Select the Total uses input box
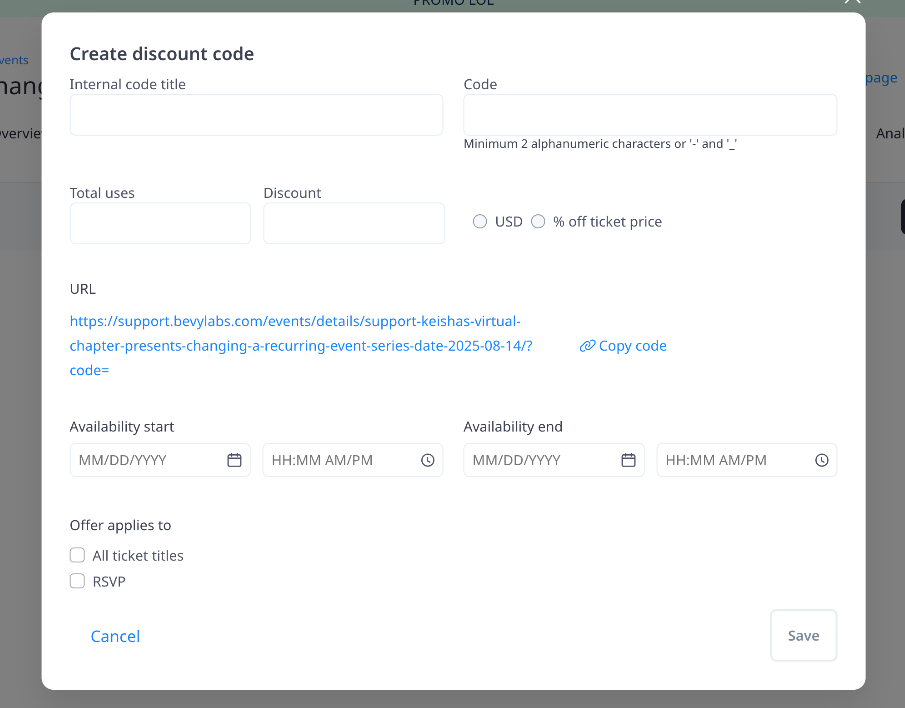Screen dimensions: 905x708 (x=160, y=223)
